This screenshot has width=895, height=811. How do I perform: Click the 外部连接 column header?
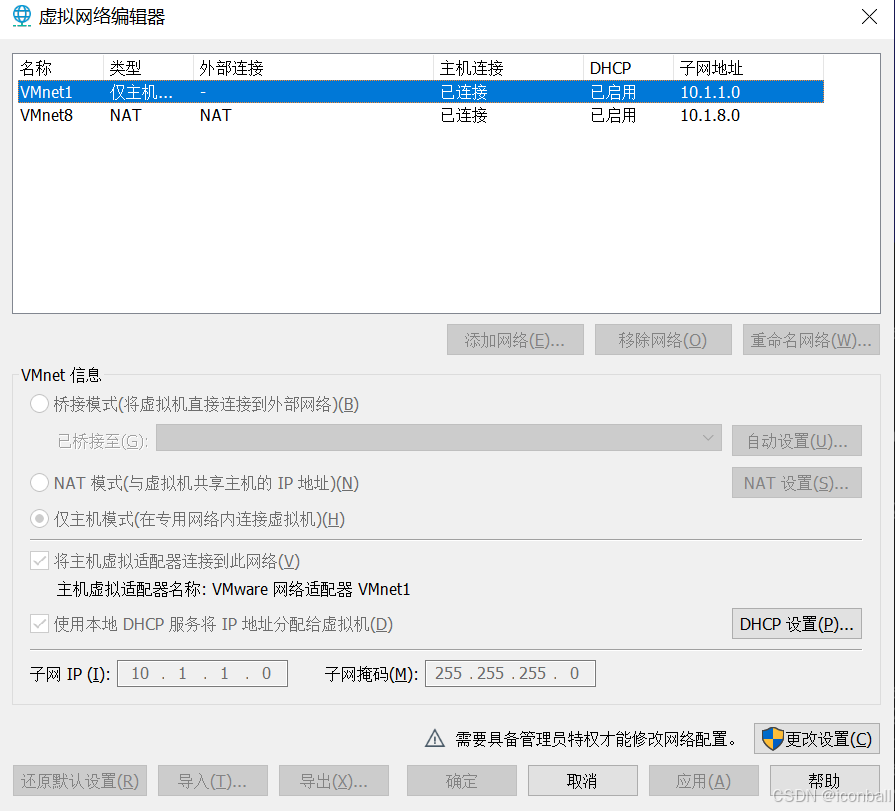tap(313, 68)
